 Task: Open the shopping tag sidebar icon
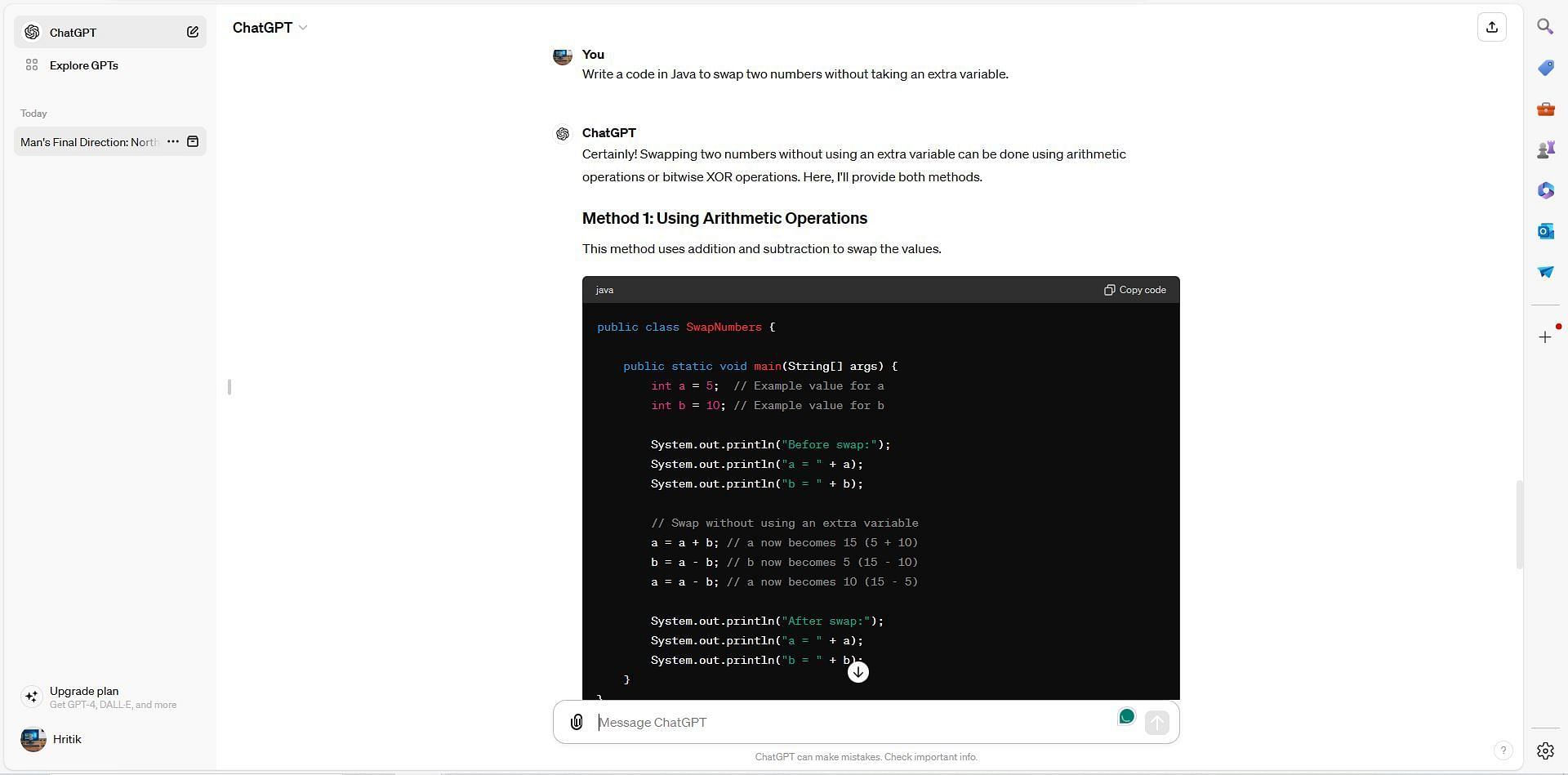pyautogui.click(x=1545, y=68)
